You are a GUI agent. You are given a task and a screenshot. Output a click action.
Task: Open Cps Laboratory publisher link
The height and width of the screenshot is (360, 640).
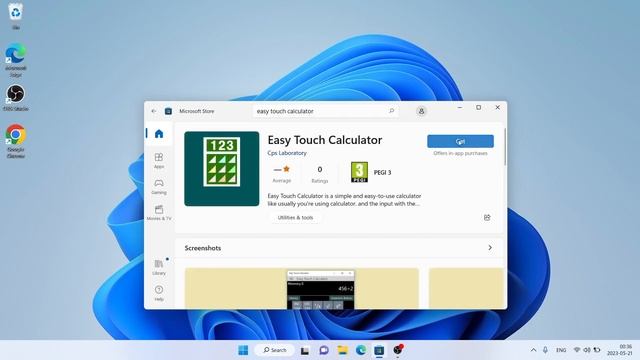287,153
